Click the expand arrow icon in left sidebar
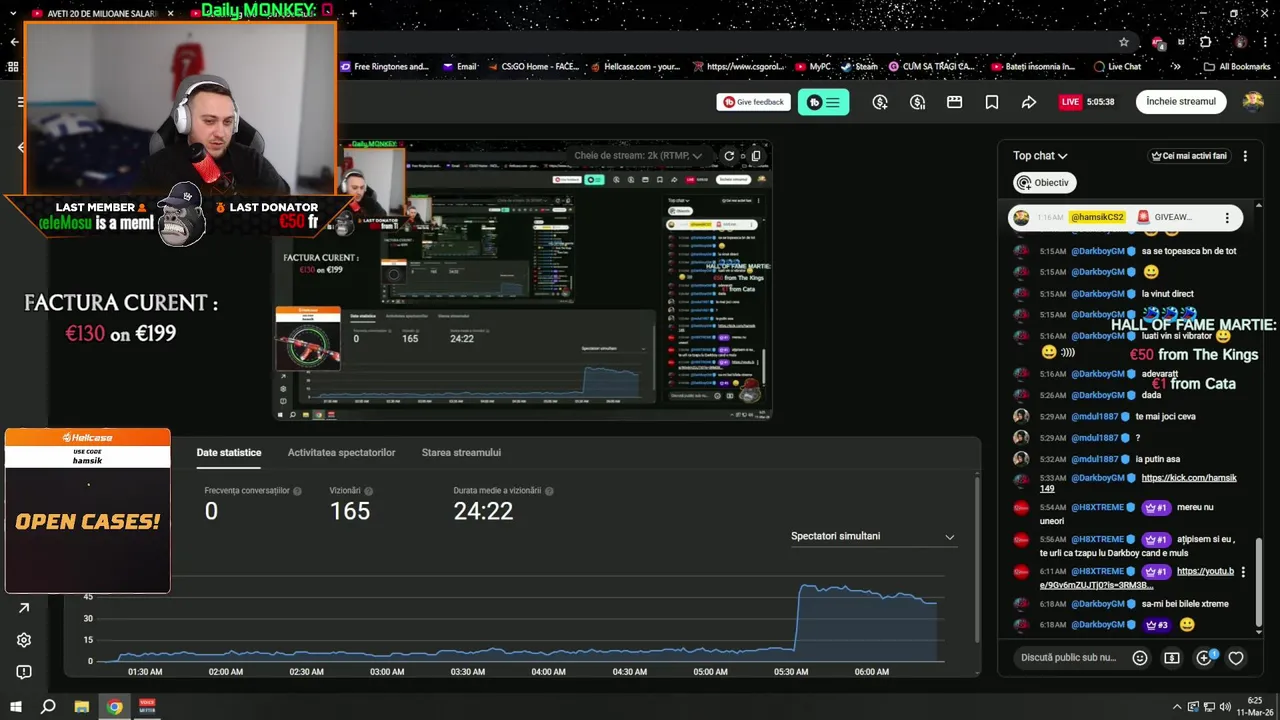The image size is (1280, 720). pyautogui.click(x=24, y=608)
